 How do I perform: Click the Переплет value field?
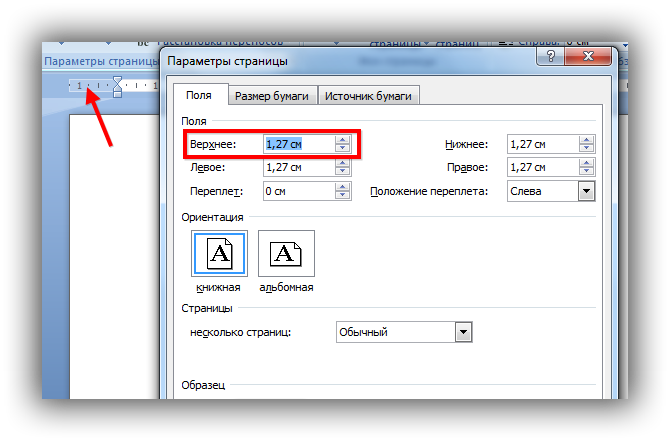click(x=299, y=191)
